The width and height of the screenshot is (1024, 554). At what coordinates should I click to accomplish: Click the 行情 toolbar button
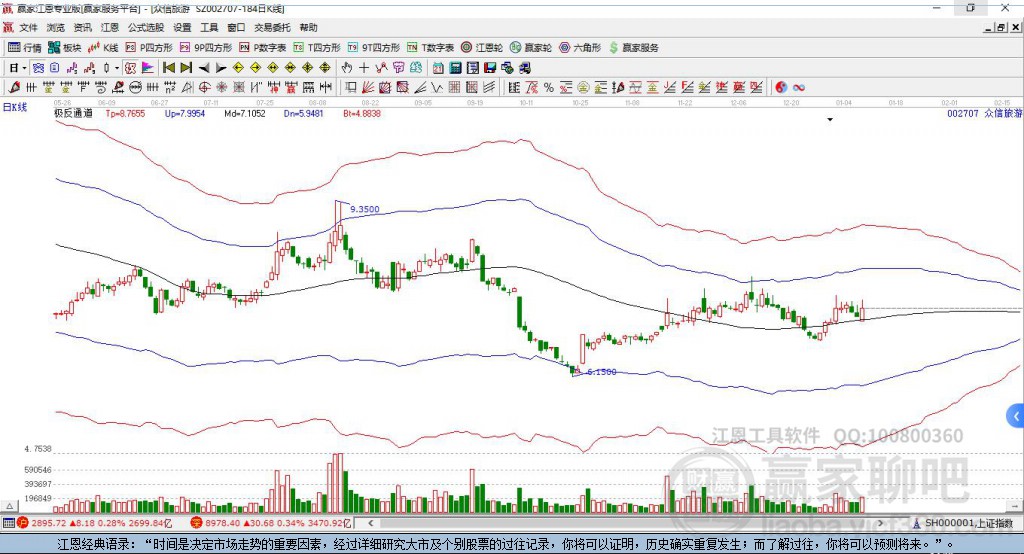click(x=25, y=48)
